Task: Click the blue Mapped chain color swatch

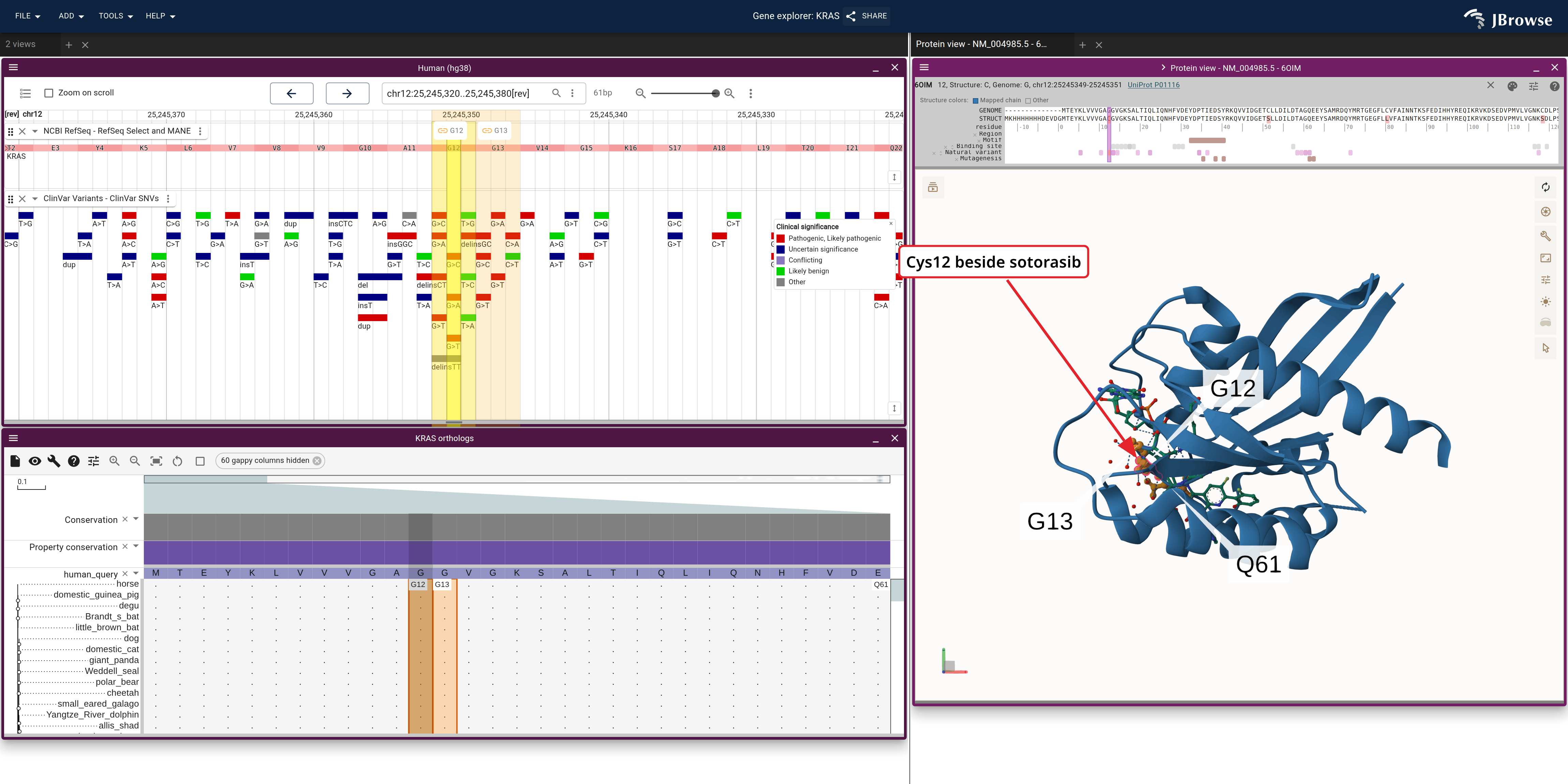Action: pos(975,101)
